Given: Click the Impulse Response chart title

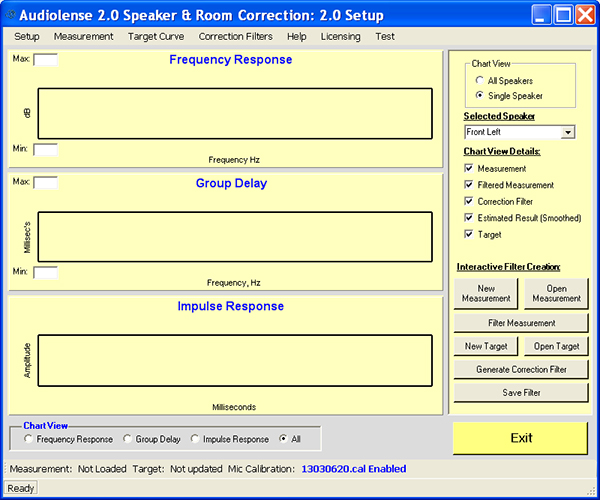Looking at the screenshot, I should (x=231, y=306).
